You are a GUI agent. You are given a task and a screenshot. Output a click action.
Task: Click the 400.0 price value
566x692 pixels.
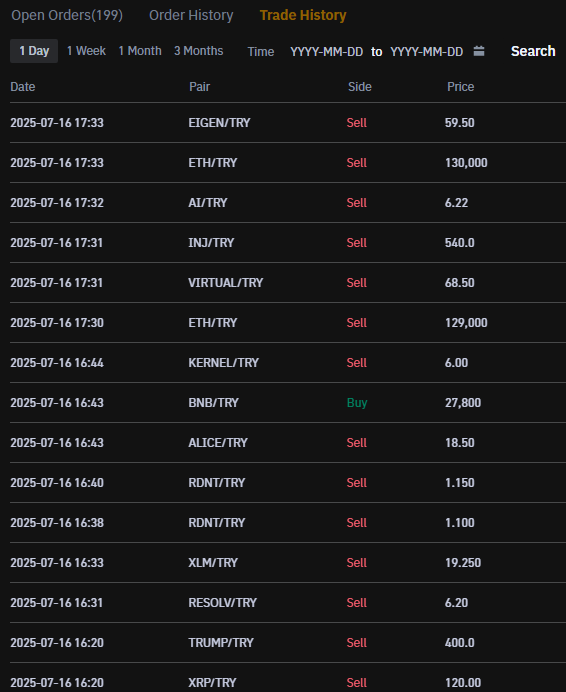(x=460, y=643)
